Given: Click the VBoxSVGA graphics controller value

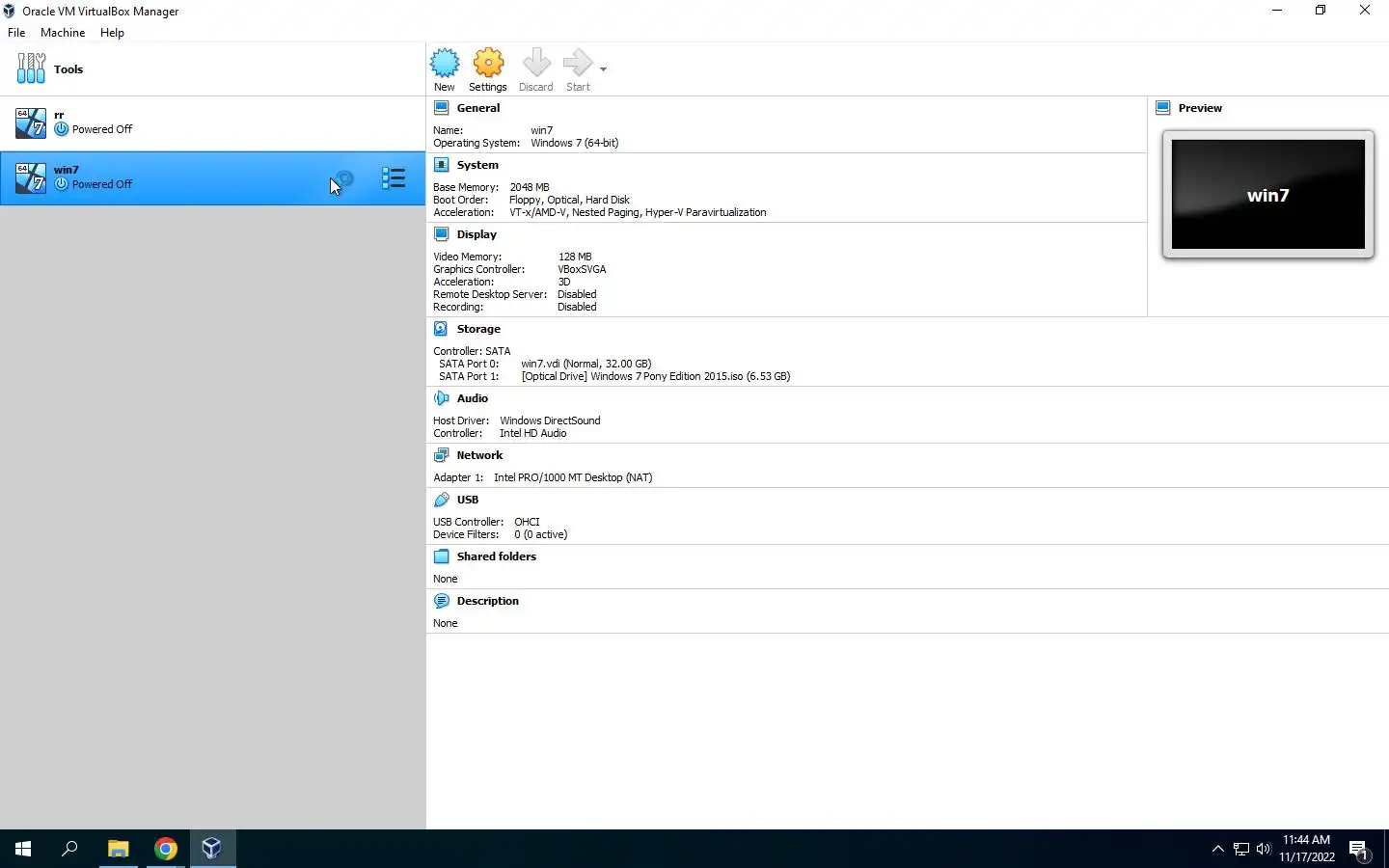Looking at the screenshot, I should tap(582, 269).
